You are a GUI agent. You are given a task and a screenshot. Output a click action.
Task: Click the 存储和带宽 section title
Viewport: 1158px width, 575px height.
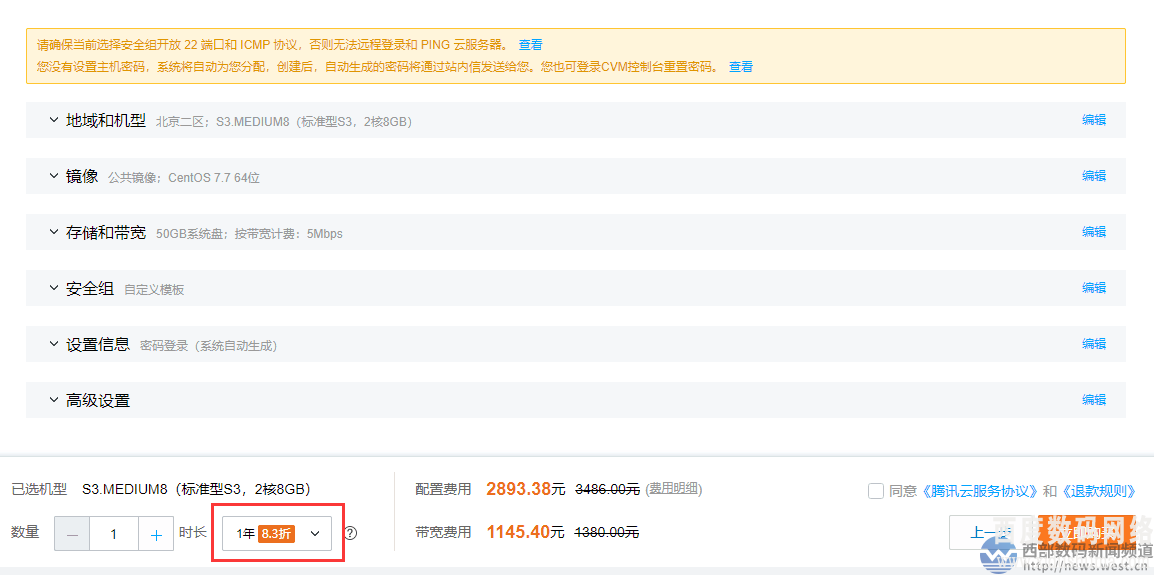tap(106, 233)
